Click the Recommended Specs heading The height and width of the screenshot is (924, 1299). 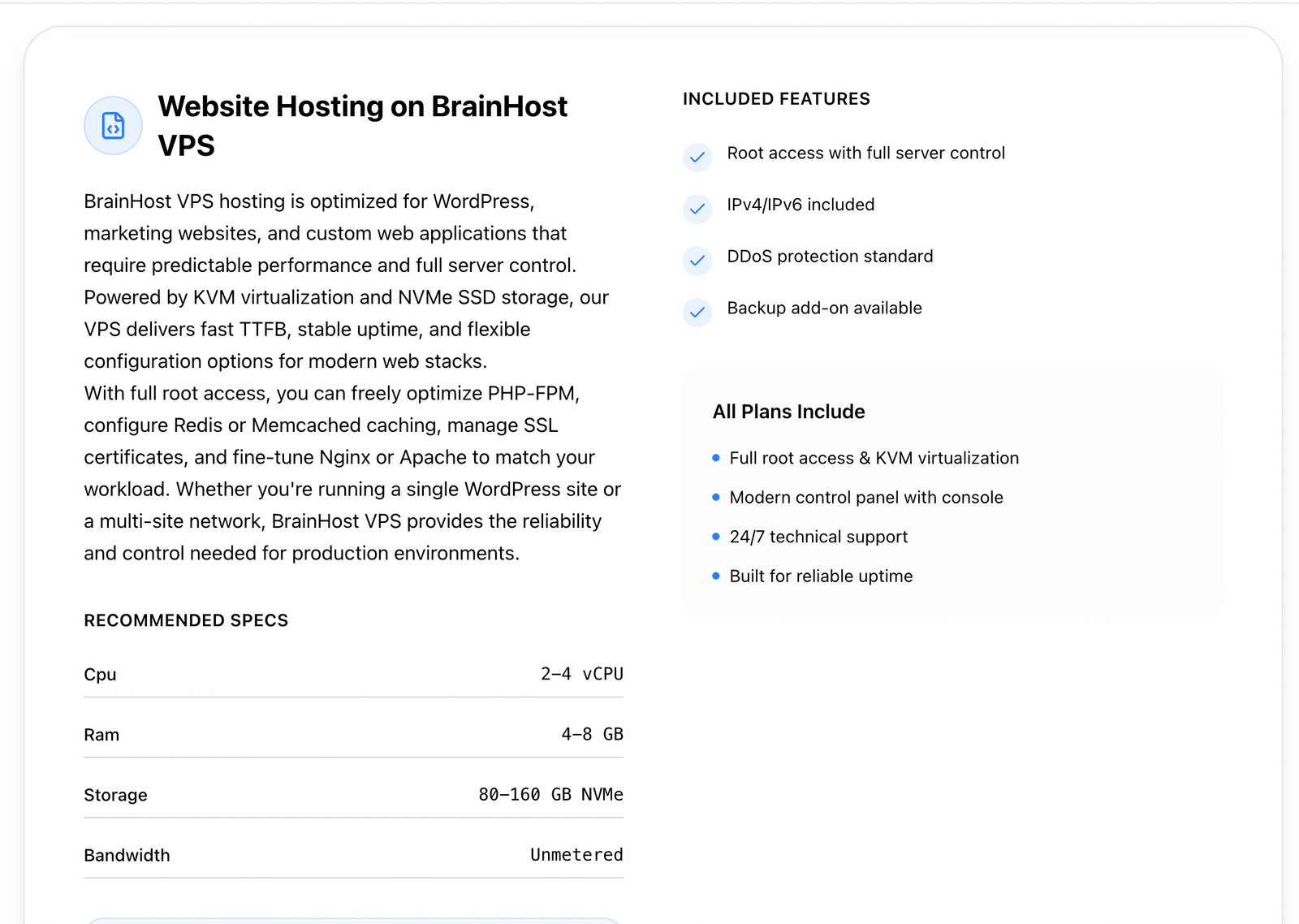186,620
